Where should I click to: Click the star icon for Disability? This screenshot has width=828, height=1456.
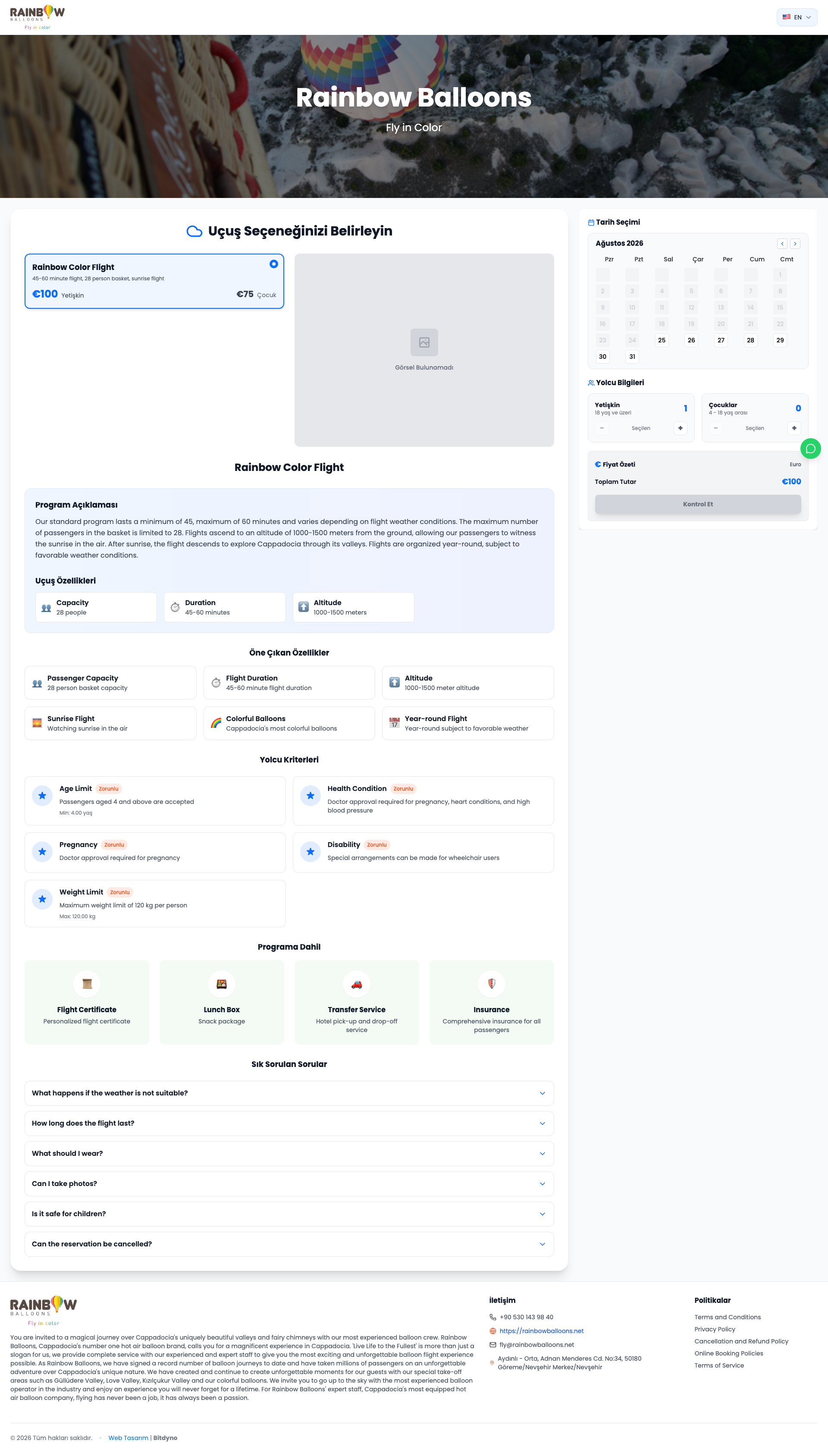pyautogui.click(x=310, y=852)
